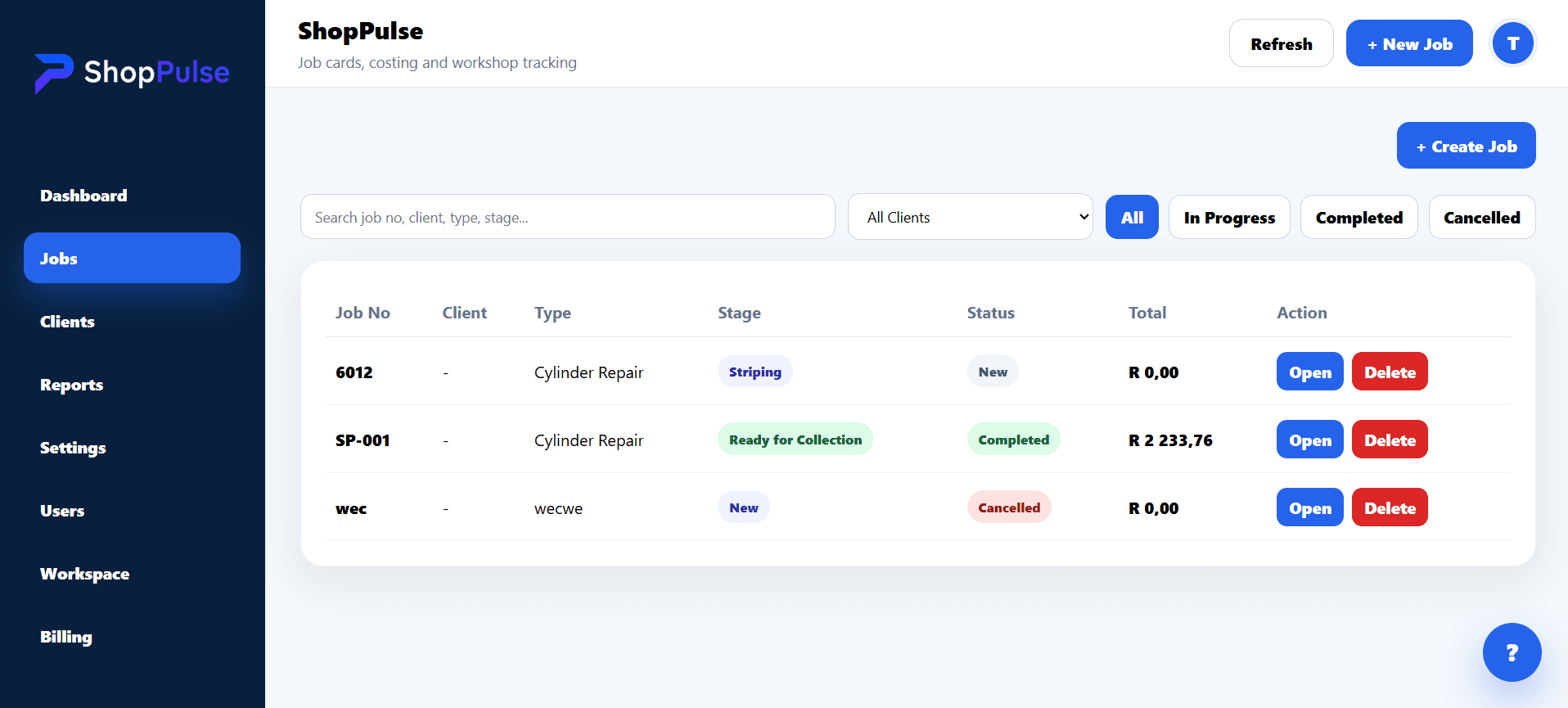The height and width of the screenshot is (708, 1568).
Task: Filter jobs by In Progress
Action: coord(1229,217)
